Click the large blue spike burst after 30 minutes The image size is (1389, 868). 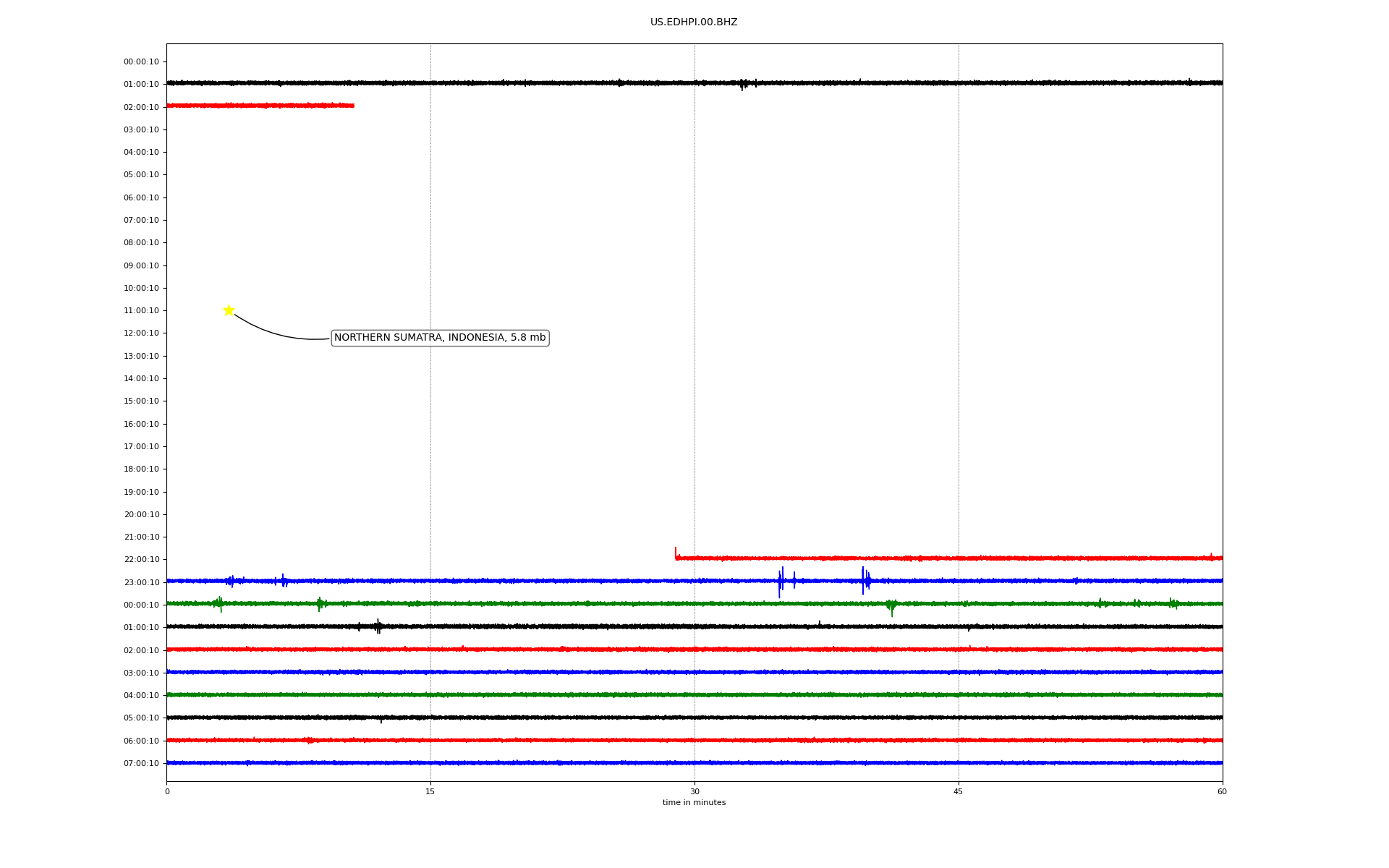tap(781, 581)
